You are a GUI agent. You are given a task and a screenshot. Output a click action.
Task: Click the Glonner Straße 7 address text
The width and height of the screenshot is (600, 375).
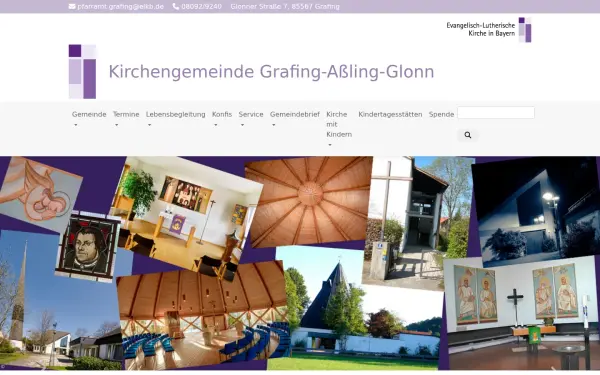(285, 7)
